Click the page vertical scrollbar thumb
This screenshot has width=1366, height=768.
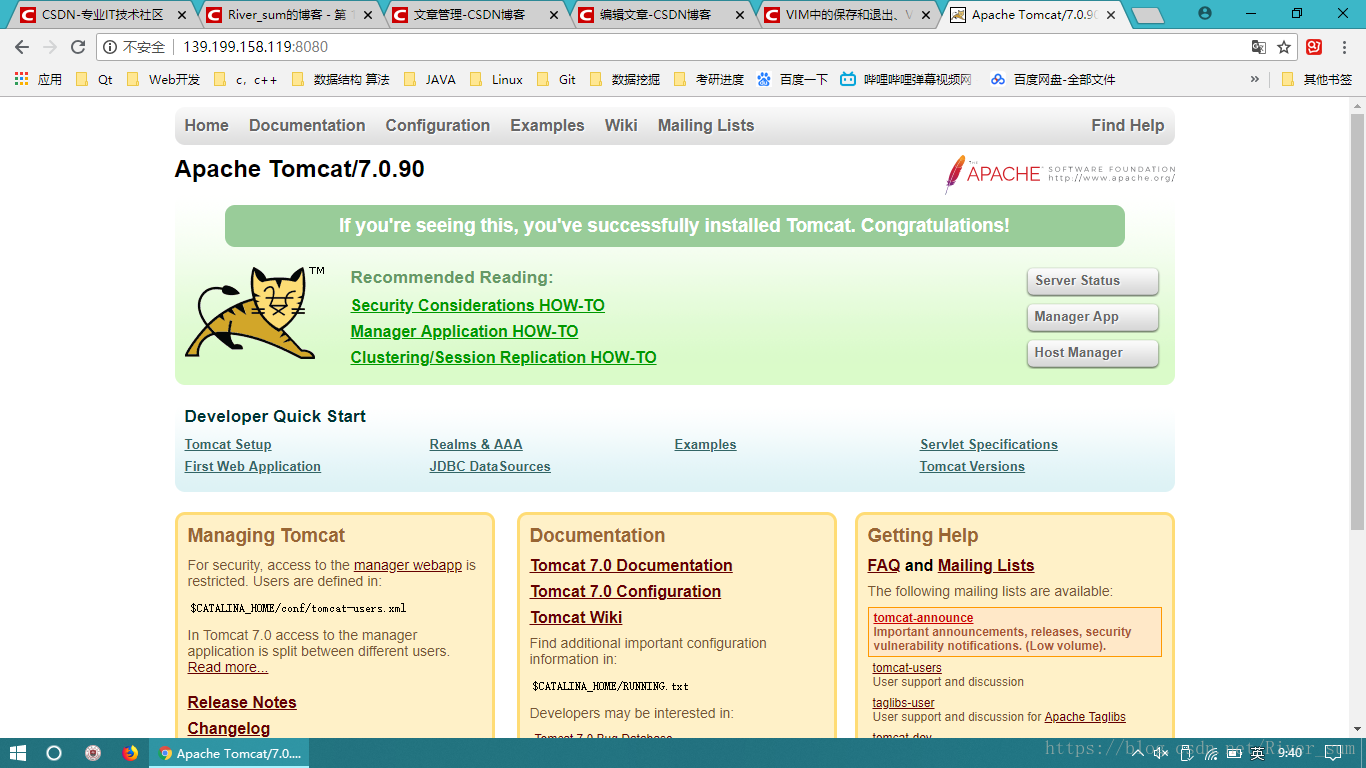tap(1357, 320)
